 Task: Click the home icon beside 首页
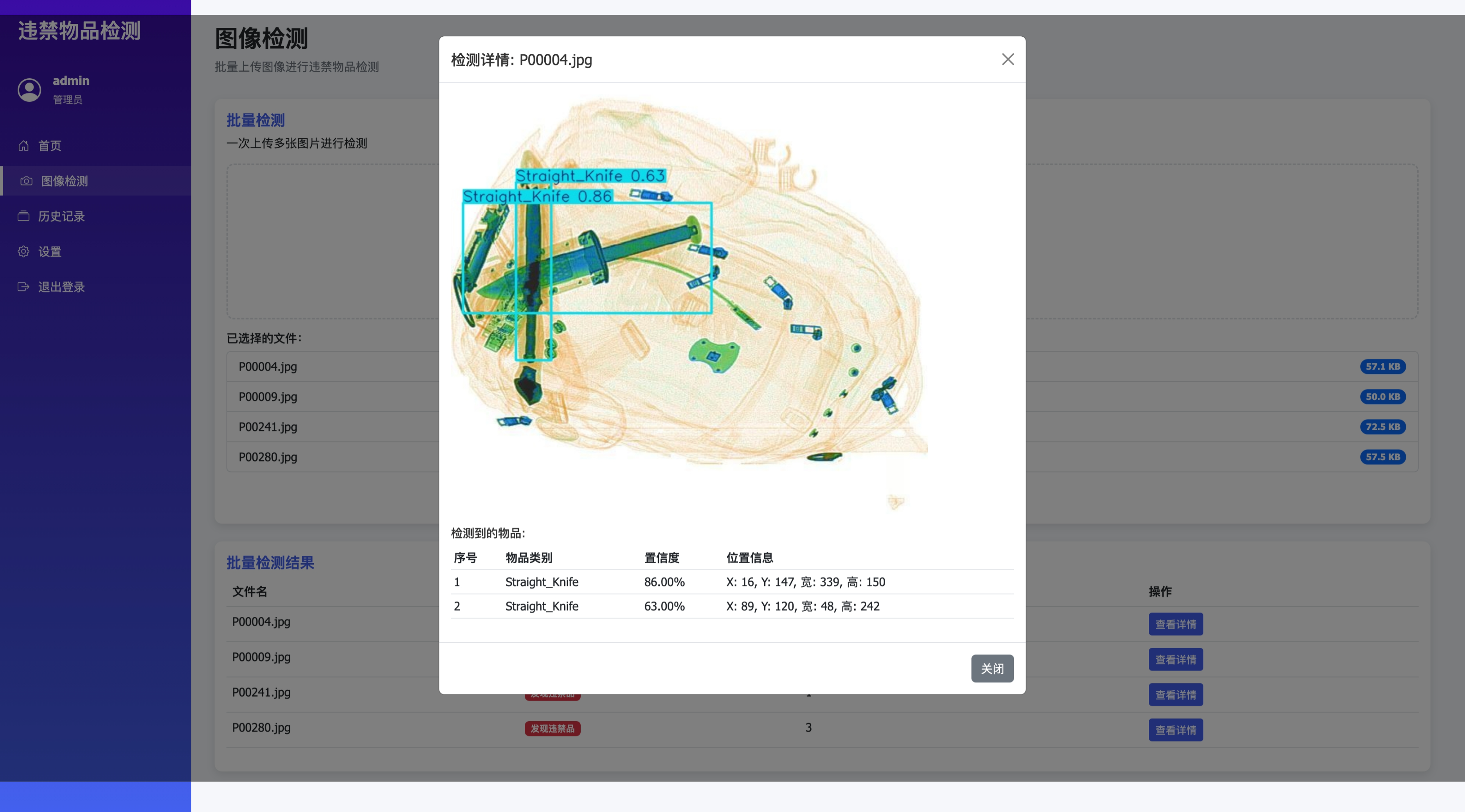23,146
